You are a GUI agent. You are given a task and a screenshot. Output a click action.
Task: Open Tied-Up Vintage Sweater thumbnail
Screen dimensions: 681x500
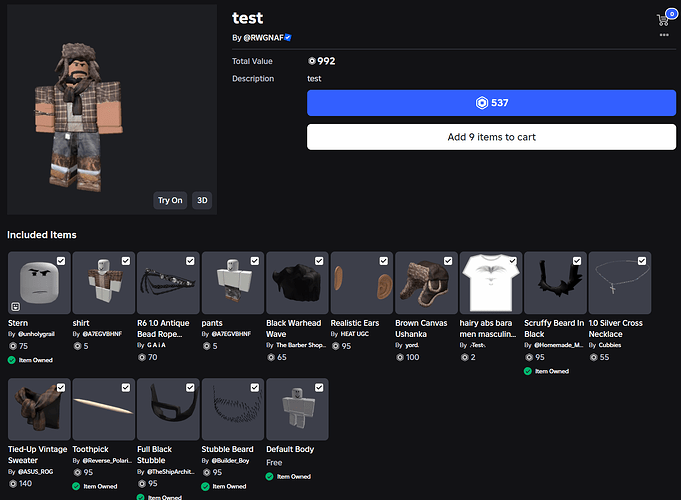coord(39,409)
